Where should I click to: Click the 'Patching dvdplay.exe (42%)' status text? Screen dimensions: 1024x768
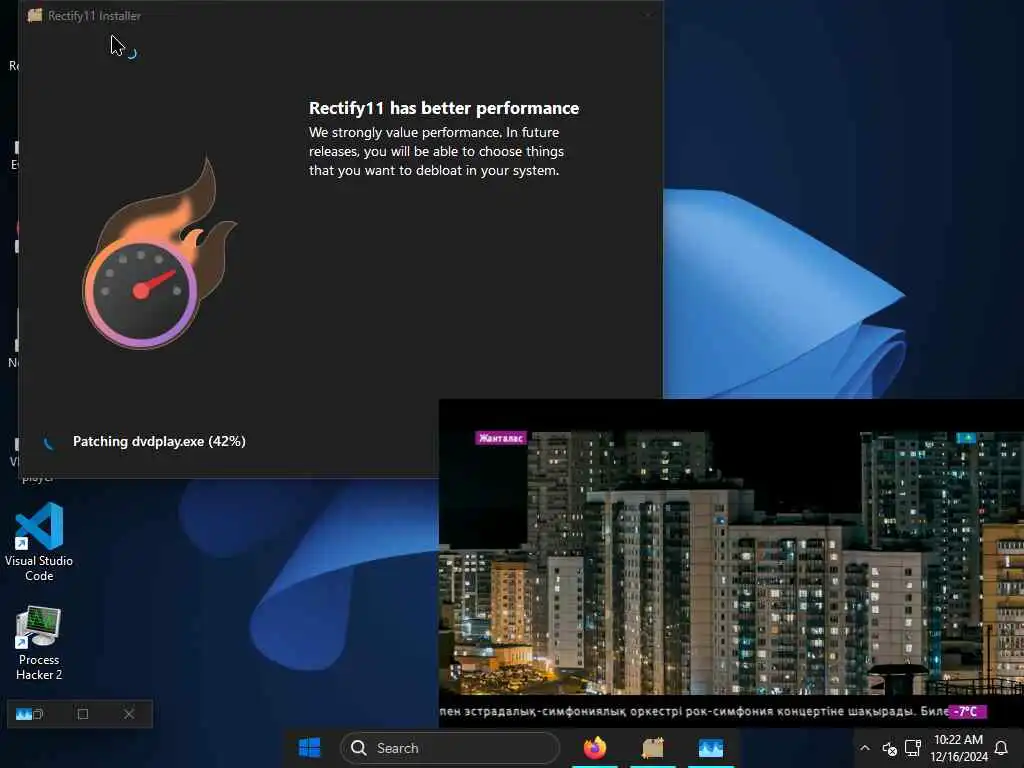159,441
